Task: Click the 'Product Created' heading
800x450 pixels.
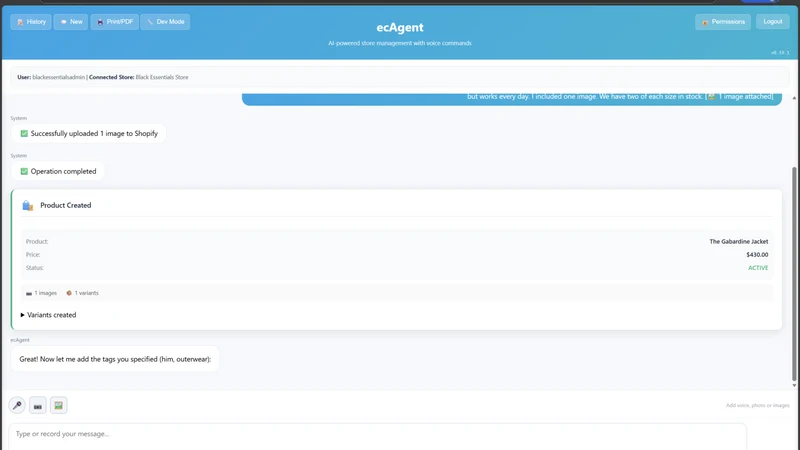Action: pos(66,205)
